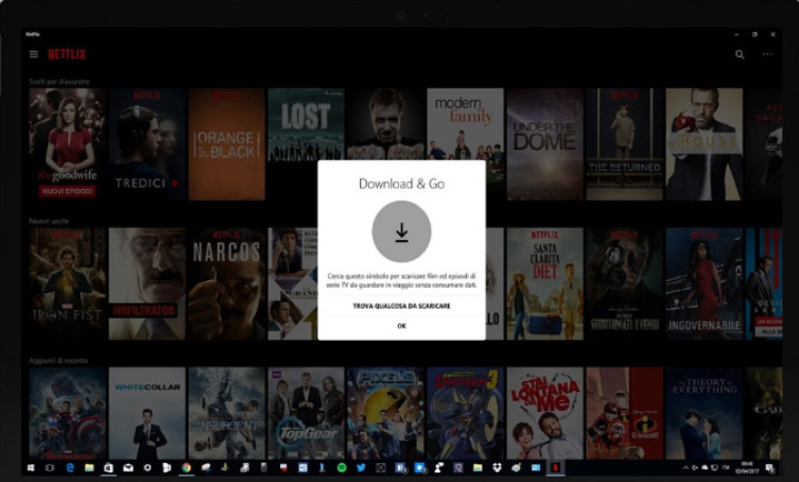Viewport: 799px width, 482px height.
Task: Open the three-dots more options menu
Action: 767,55
